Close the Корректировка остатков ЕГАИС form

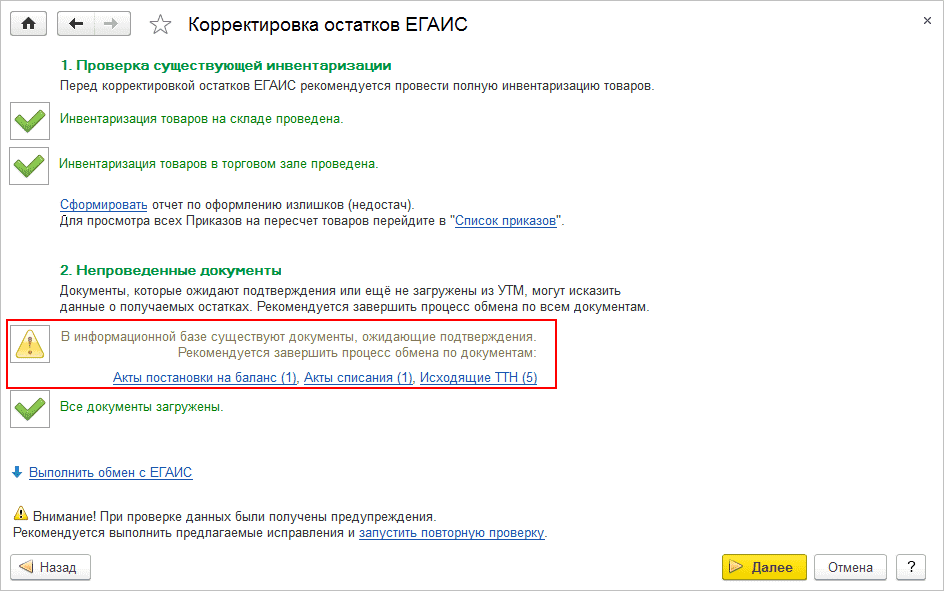pos(923,19)
